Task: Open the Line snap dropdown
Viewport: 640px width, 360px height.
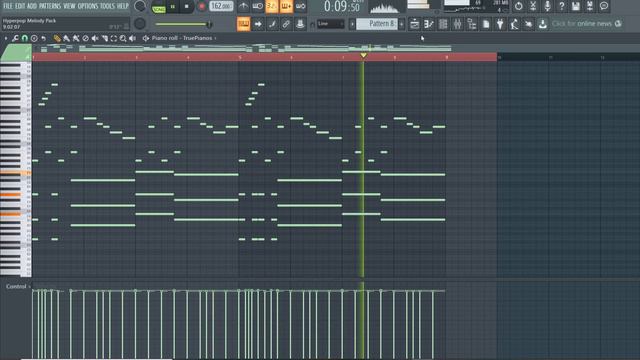Action: [x=331, y=24]
